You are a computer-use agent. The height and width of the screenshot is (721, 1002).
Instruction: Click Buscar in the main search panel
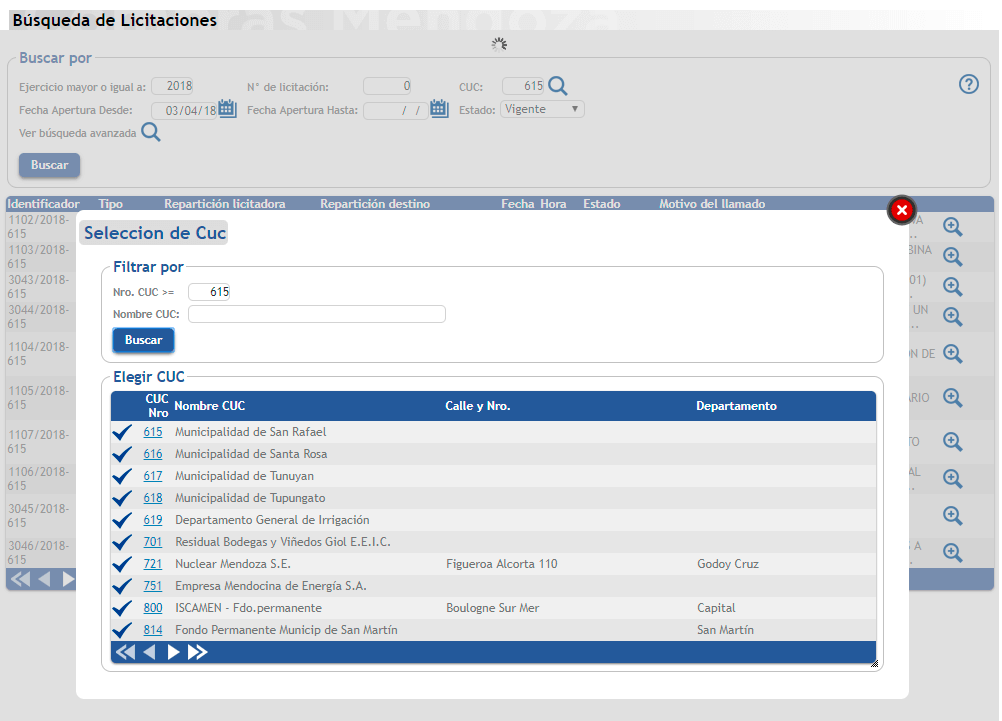coord(49,165)
